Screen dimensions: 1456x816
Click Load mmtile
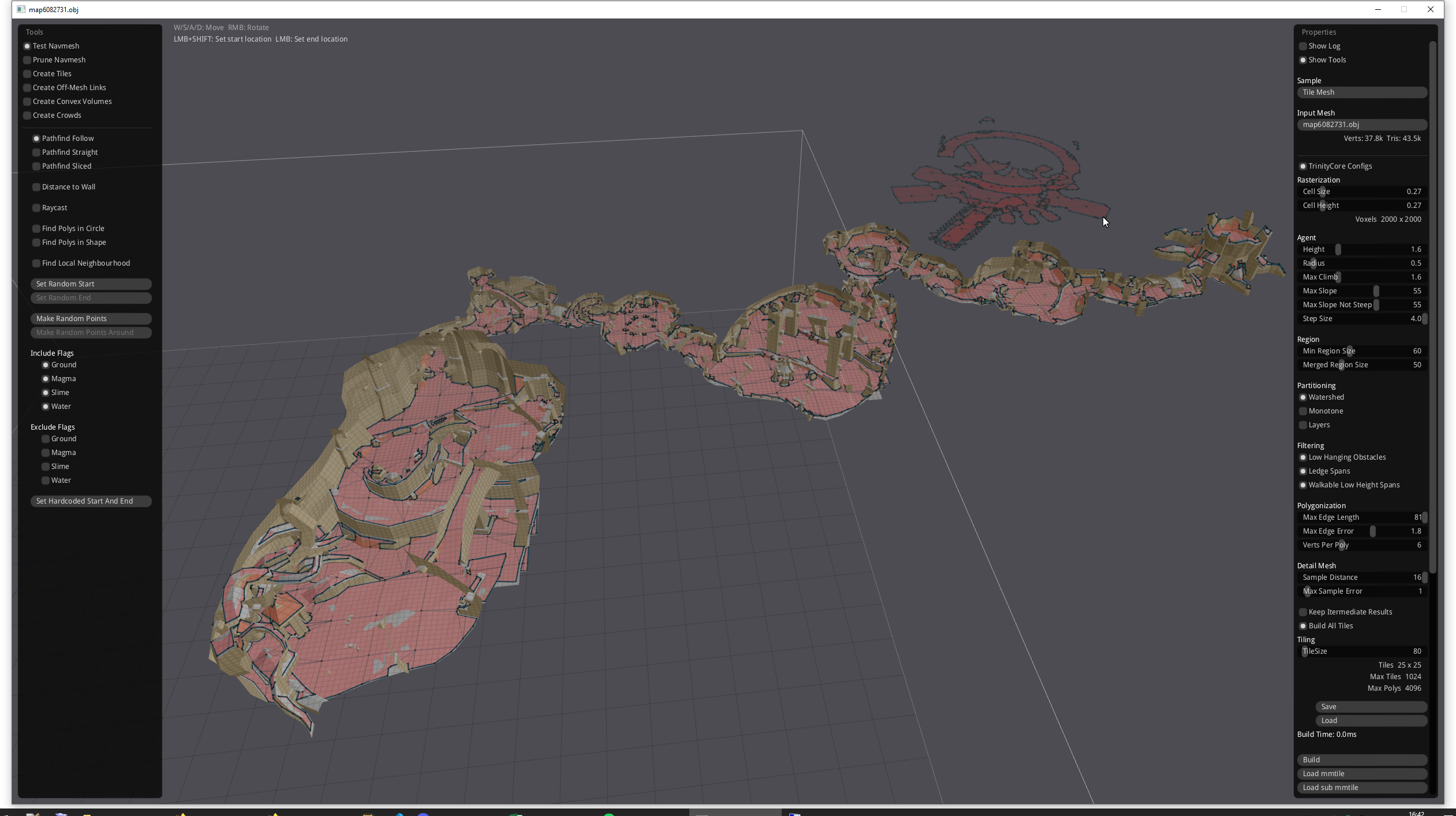coord(1361,773)
